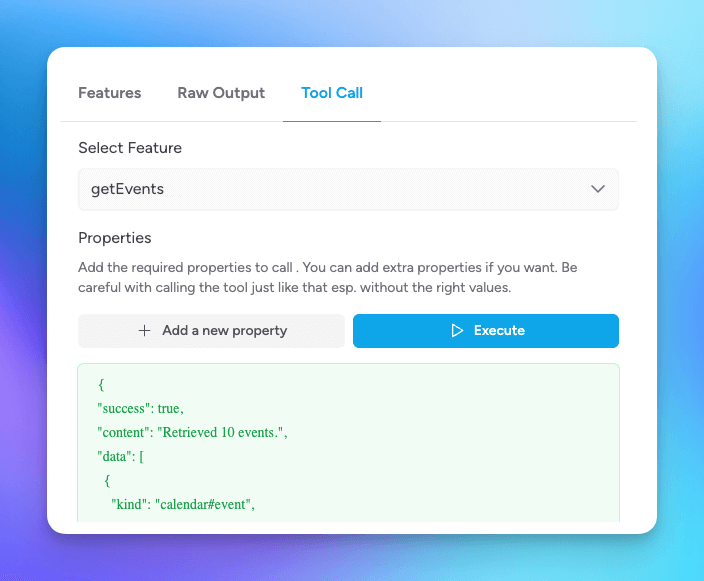Click the plus icon for new property

pyautogui.click(x=145, y=331)
